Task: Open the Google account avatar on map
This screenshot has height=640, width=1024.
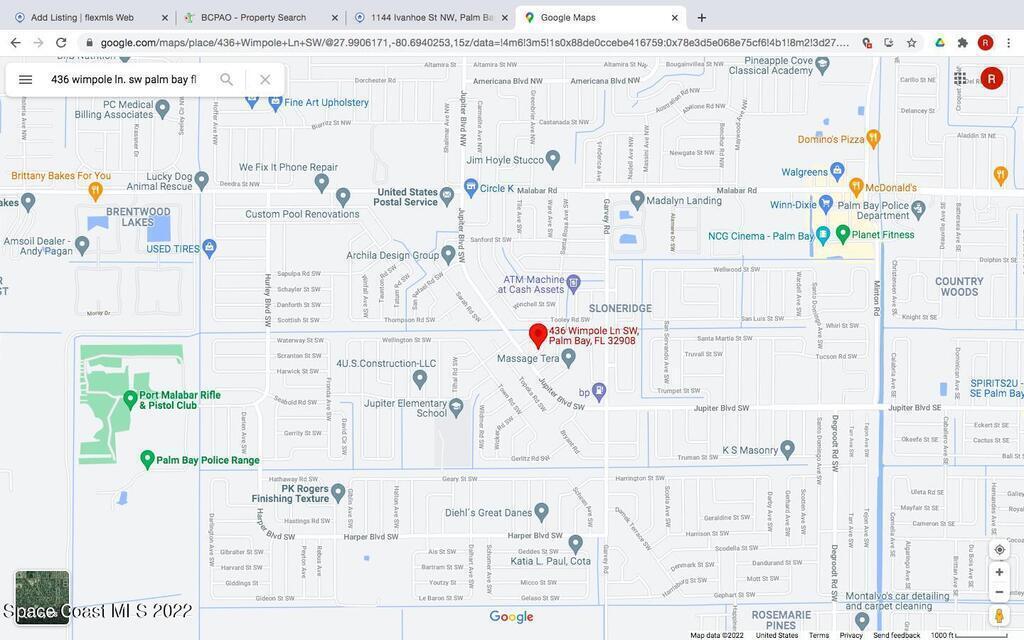Action: tap(991, 79)
